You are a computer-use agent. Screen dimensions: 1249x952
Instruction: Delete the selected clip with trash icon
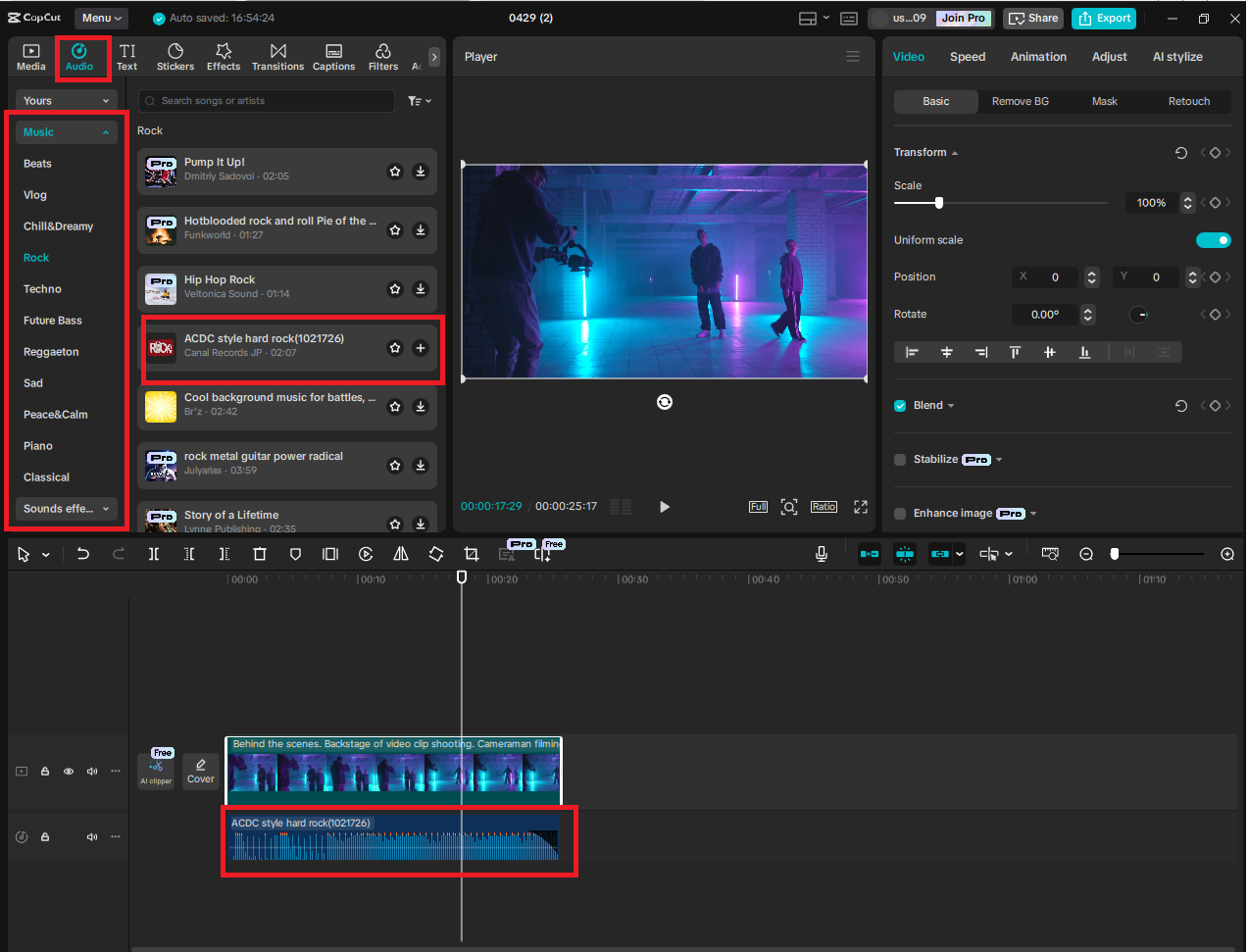point(260,554)
